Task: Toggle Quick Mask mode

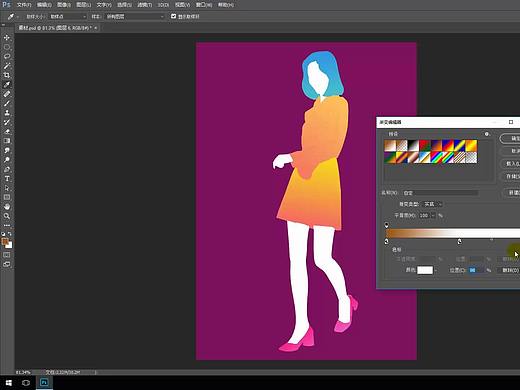Action: click(x=7, y=255)
